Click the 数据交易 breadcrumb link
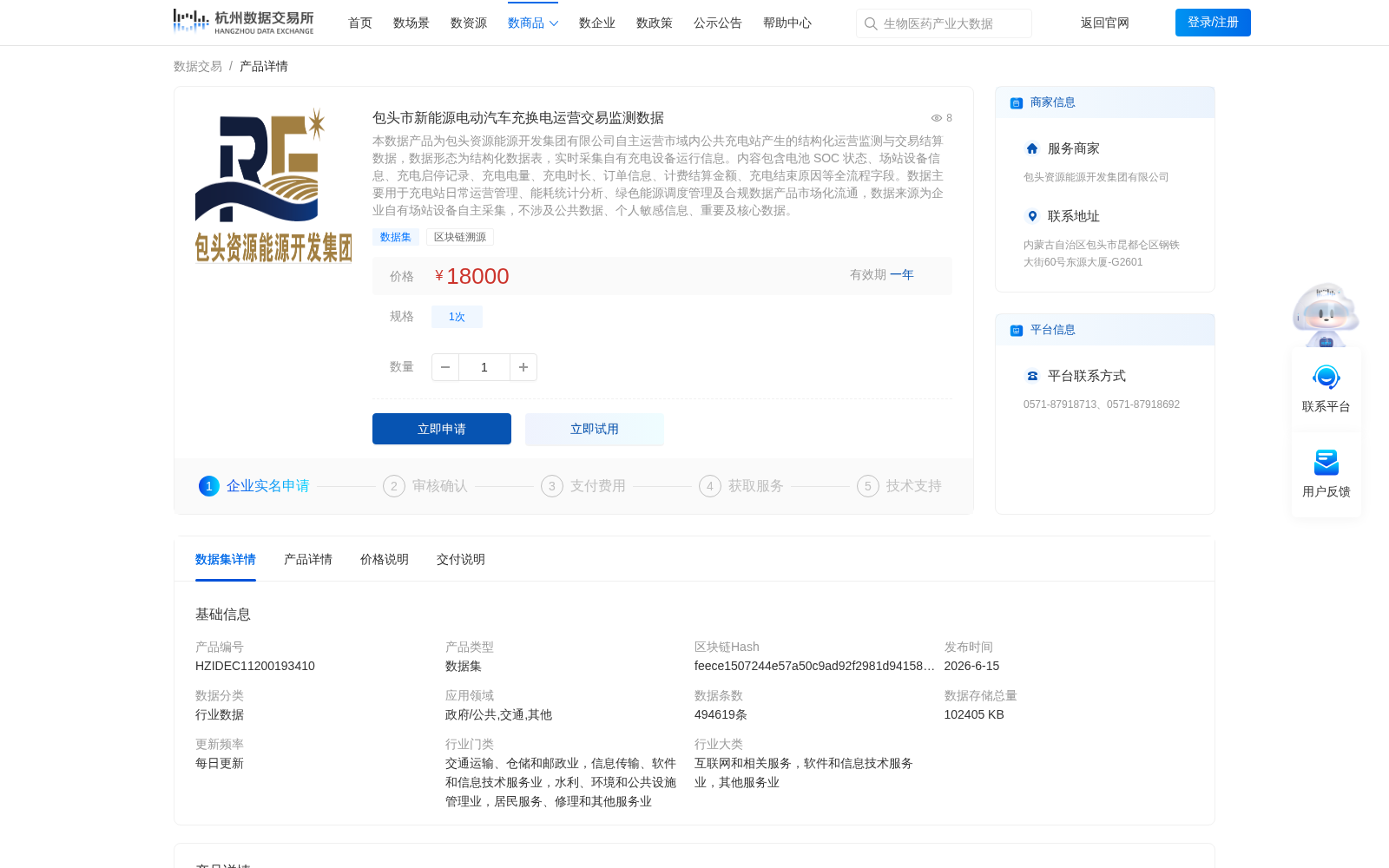The height and width of the screenshot is (868, 1389). 198,67
